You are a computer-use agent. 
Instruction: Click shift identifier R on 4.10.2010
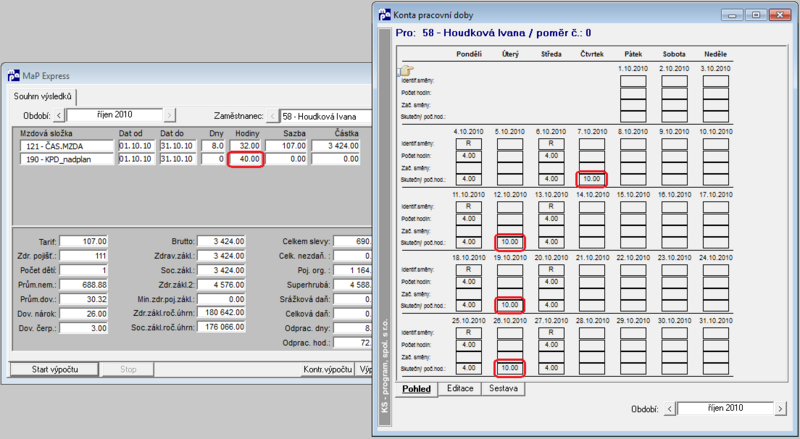tap(468, 144)
